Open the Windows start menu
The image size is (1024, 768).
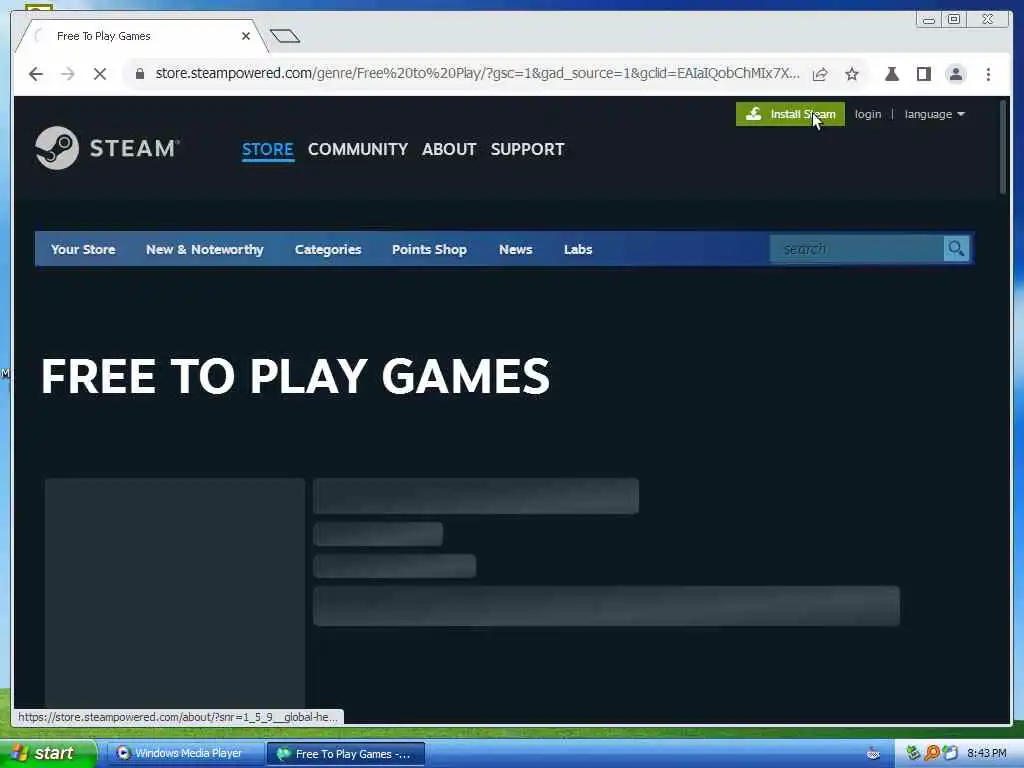click(x=47, y=753)
